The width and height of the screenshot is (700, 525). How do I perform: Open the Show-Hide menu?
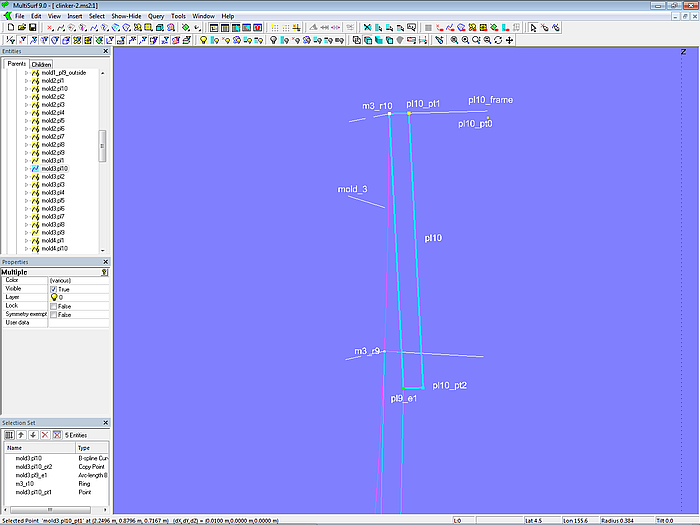pos(126,16)
